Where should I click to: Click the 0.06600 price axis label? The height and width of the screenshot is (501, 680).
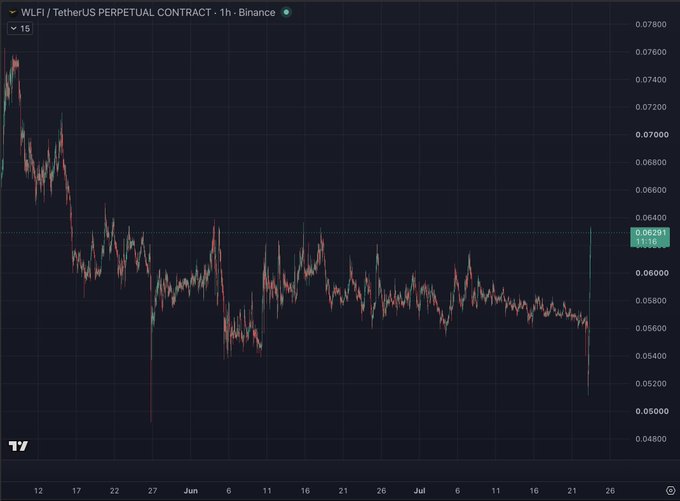[651, 190]
